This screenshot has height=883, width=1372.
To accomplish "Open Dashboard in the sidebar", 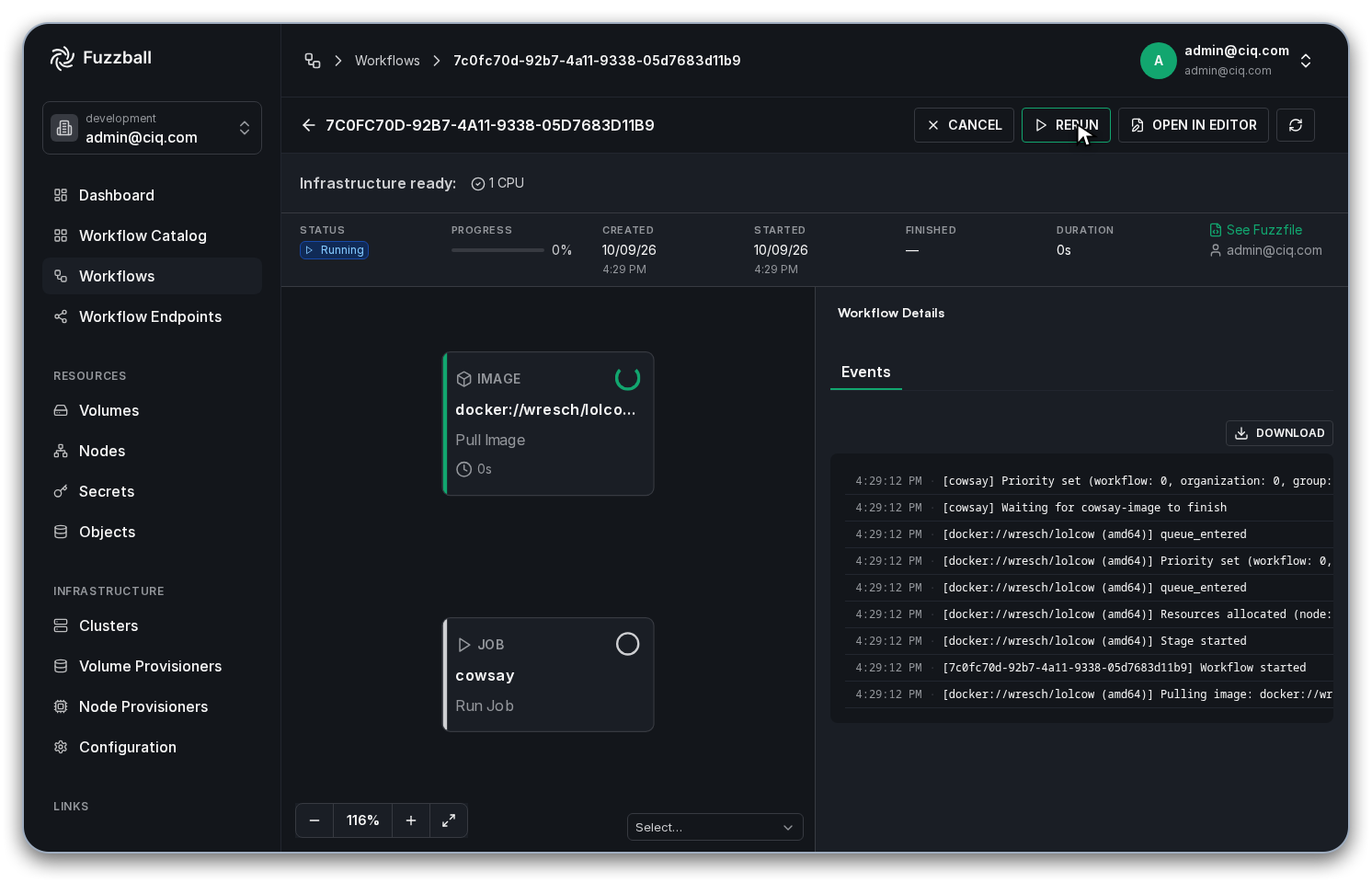I will click(152, 195).
